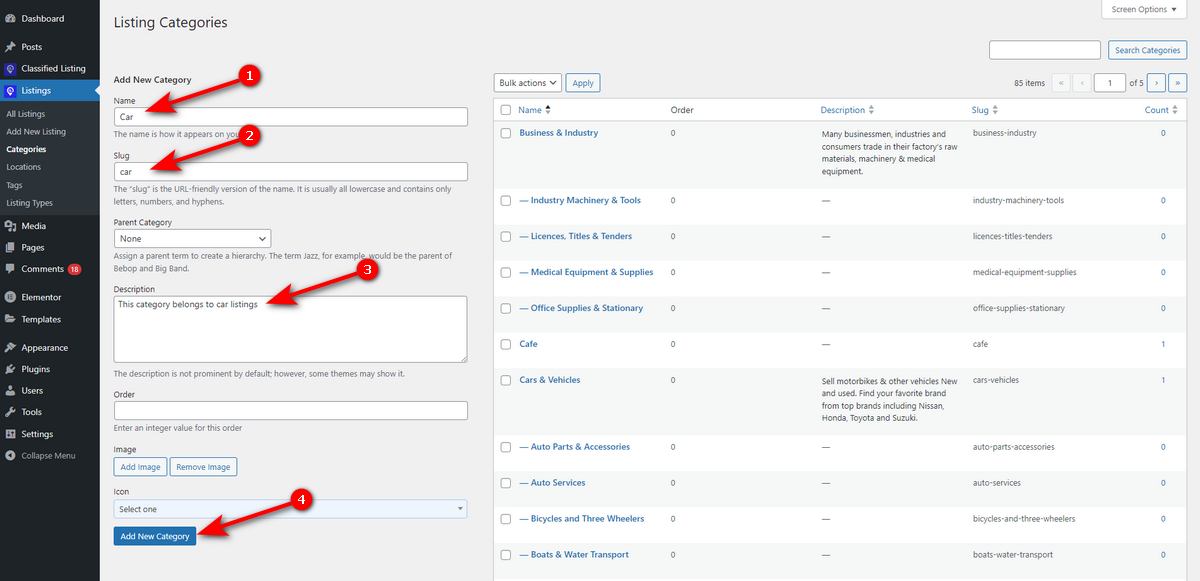
Task: Click the Listings menu icon
Action: [x=9, y=91]
